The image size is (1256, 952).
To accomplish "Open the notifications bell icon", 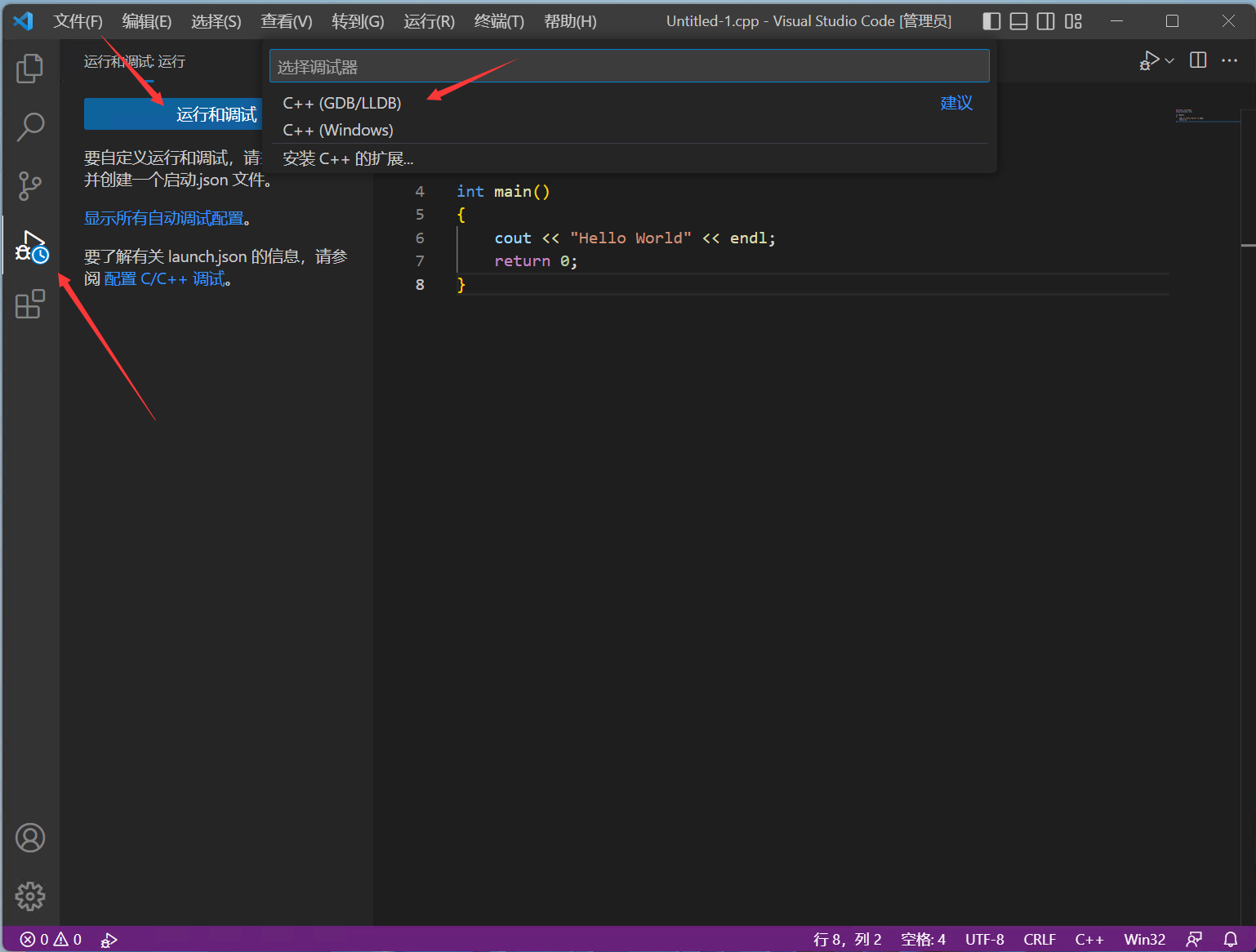I will (x=1231, y=940).
